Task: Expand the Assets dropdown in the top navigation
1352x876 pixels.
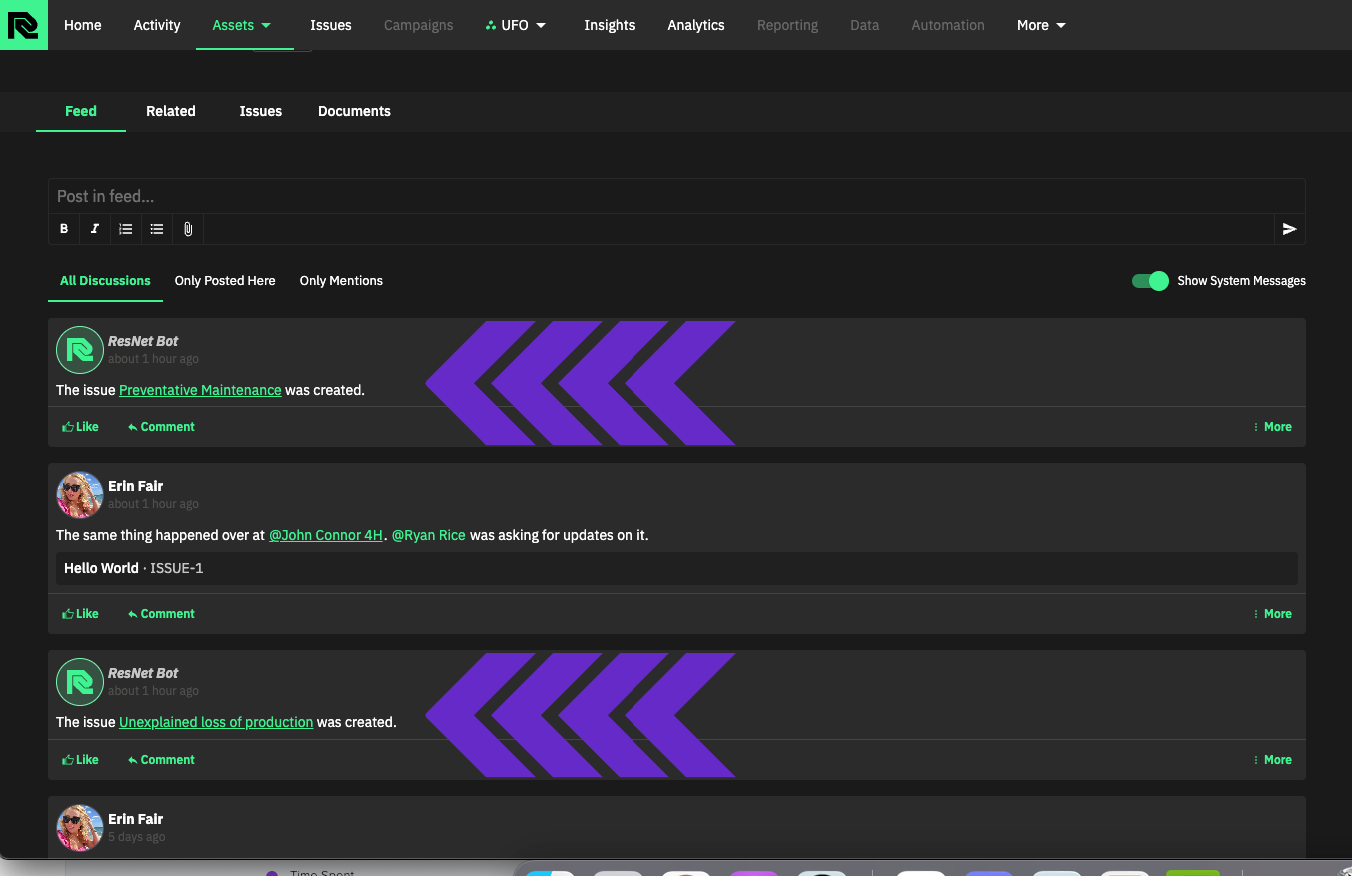Action: 242,25
